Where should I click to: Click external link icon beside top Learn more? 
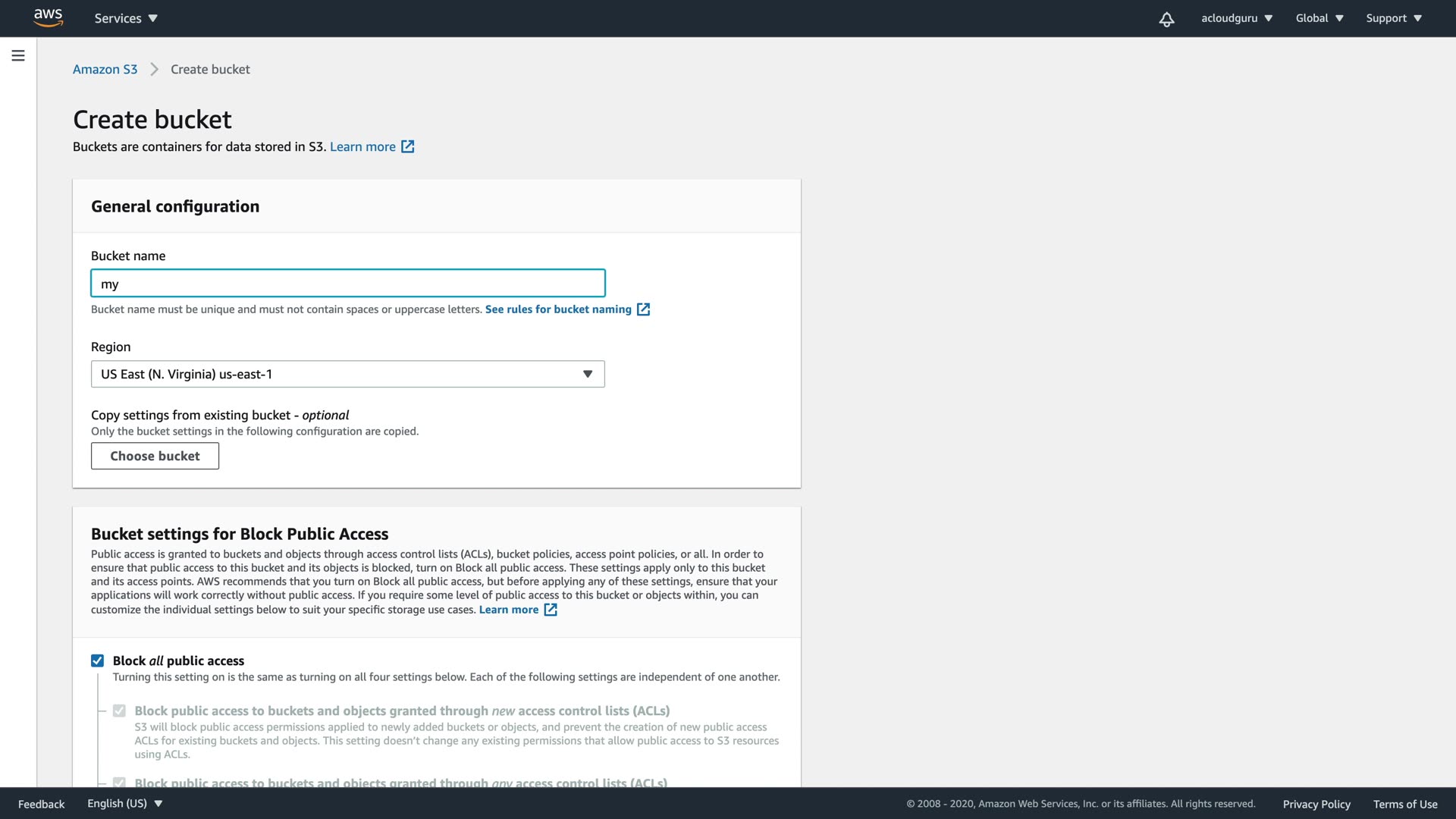(408, 146)
